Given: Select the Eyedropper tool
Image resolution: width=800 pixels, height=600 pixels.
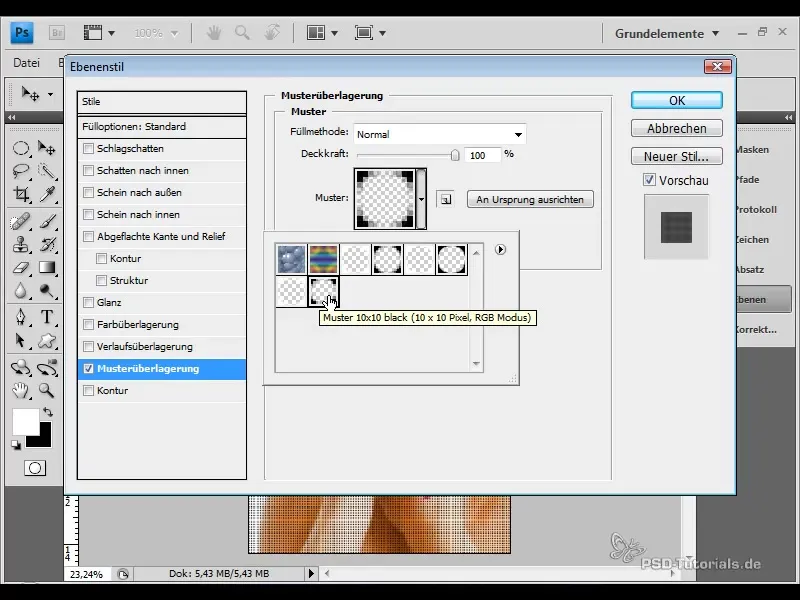Looking at the screenshot, I should tap(46, 194).
